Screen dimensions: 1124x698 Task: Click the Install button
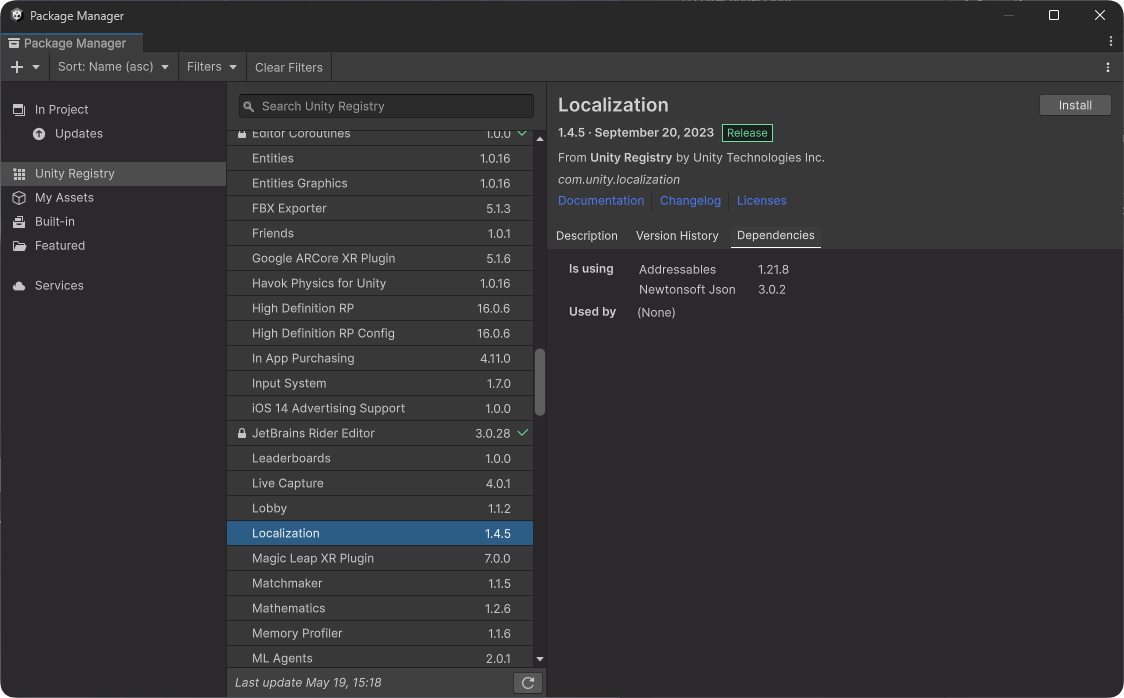(1075, 105)
